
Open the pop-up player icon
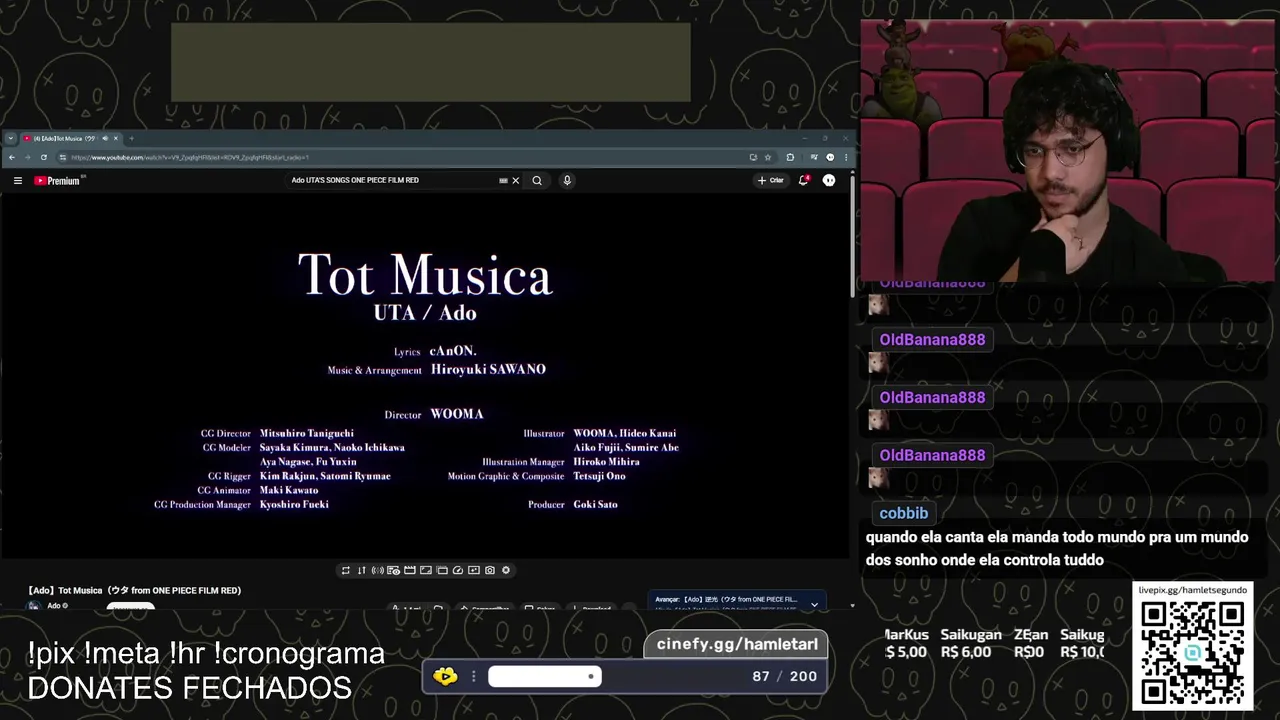click(x=442, y=570)
